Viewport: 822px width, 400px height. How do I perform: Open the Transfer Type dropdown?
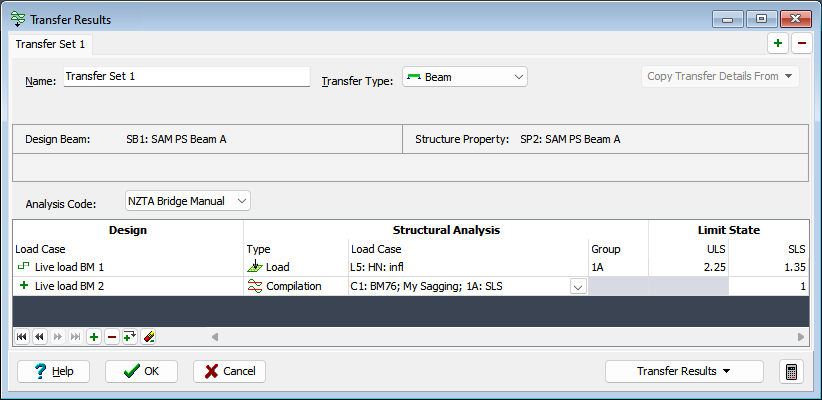[464, 77]
